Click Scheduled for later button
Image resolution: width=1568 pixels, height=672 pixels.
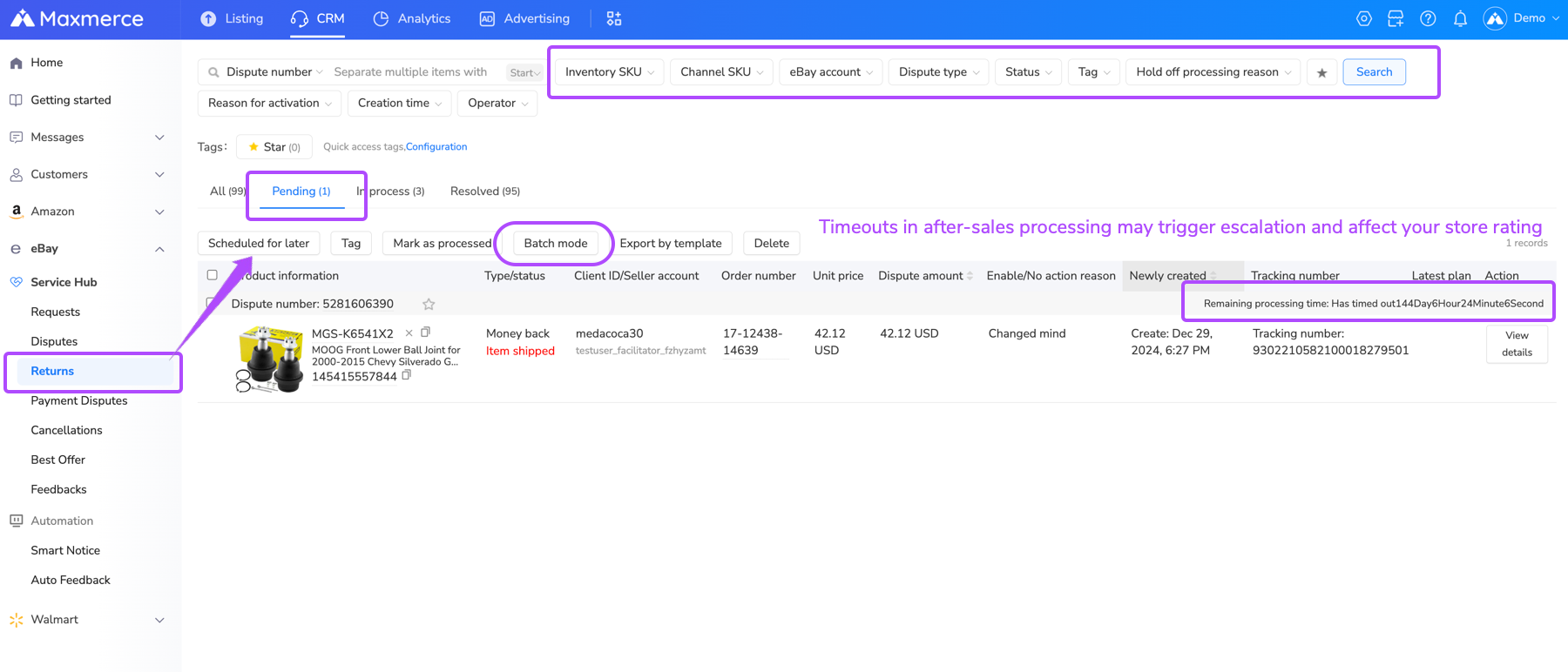point(259,244)
